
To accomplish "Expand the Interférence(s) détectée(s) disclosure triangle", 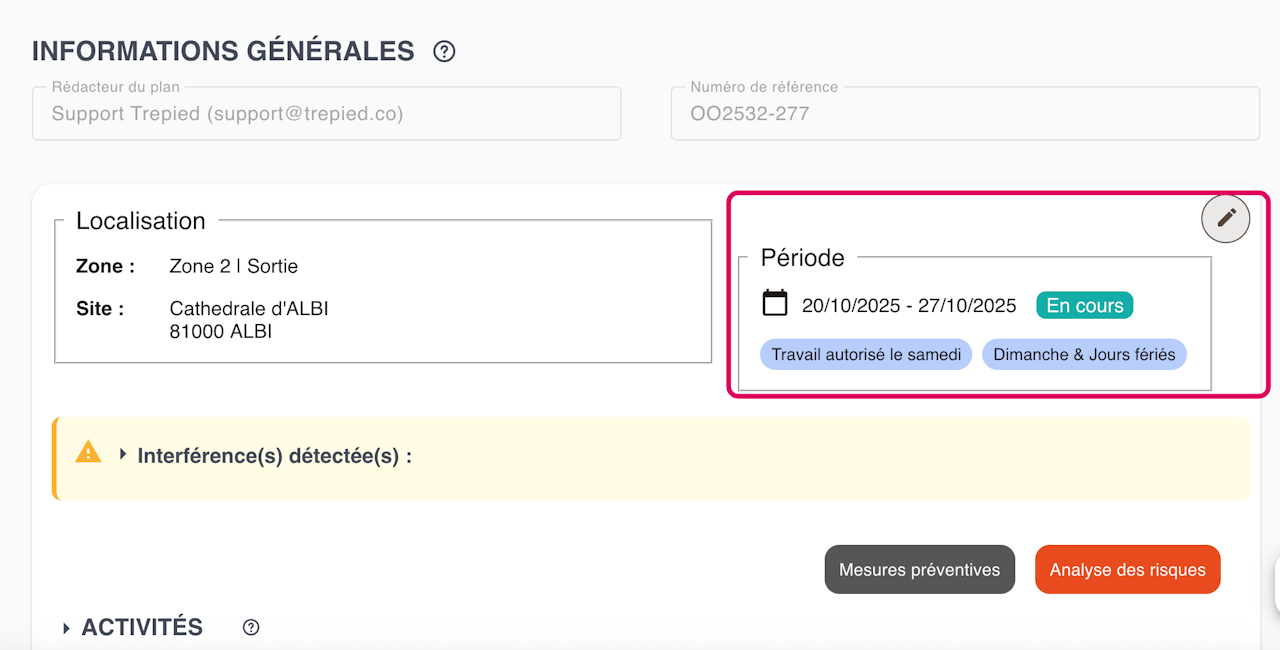I will tap(123, 455).
